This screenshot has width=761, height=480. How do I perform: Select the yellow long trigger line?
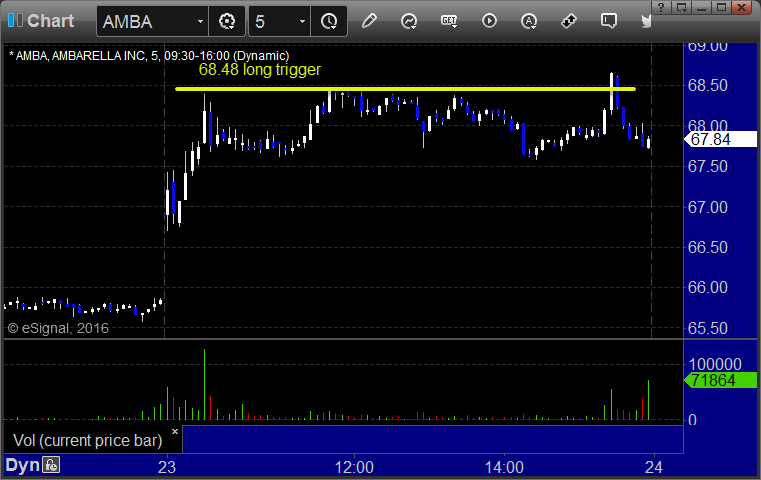[x=405, y=89]
